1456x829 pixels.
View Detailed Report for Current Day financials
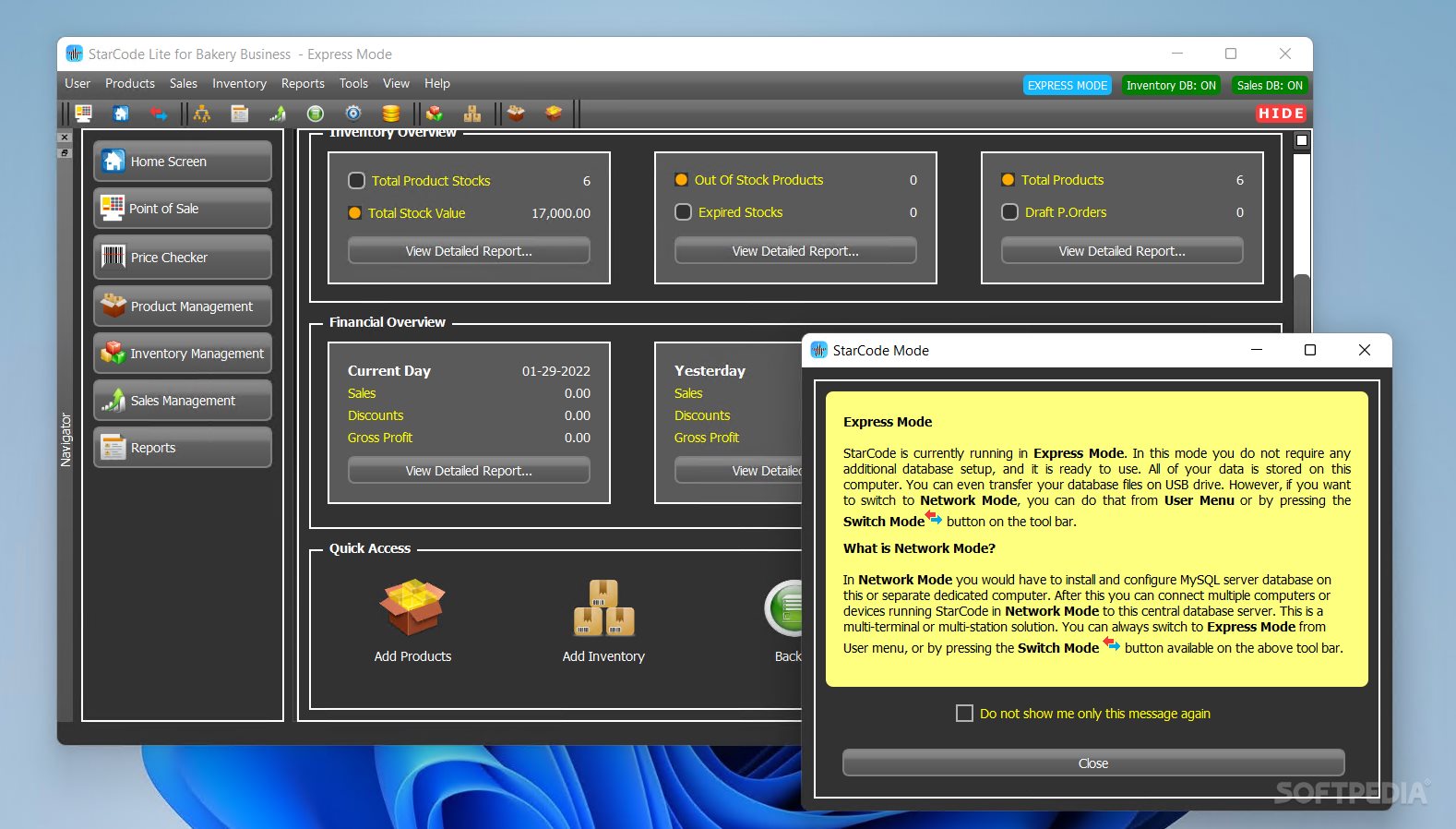click(x=469, y=471)
